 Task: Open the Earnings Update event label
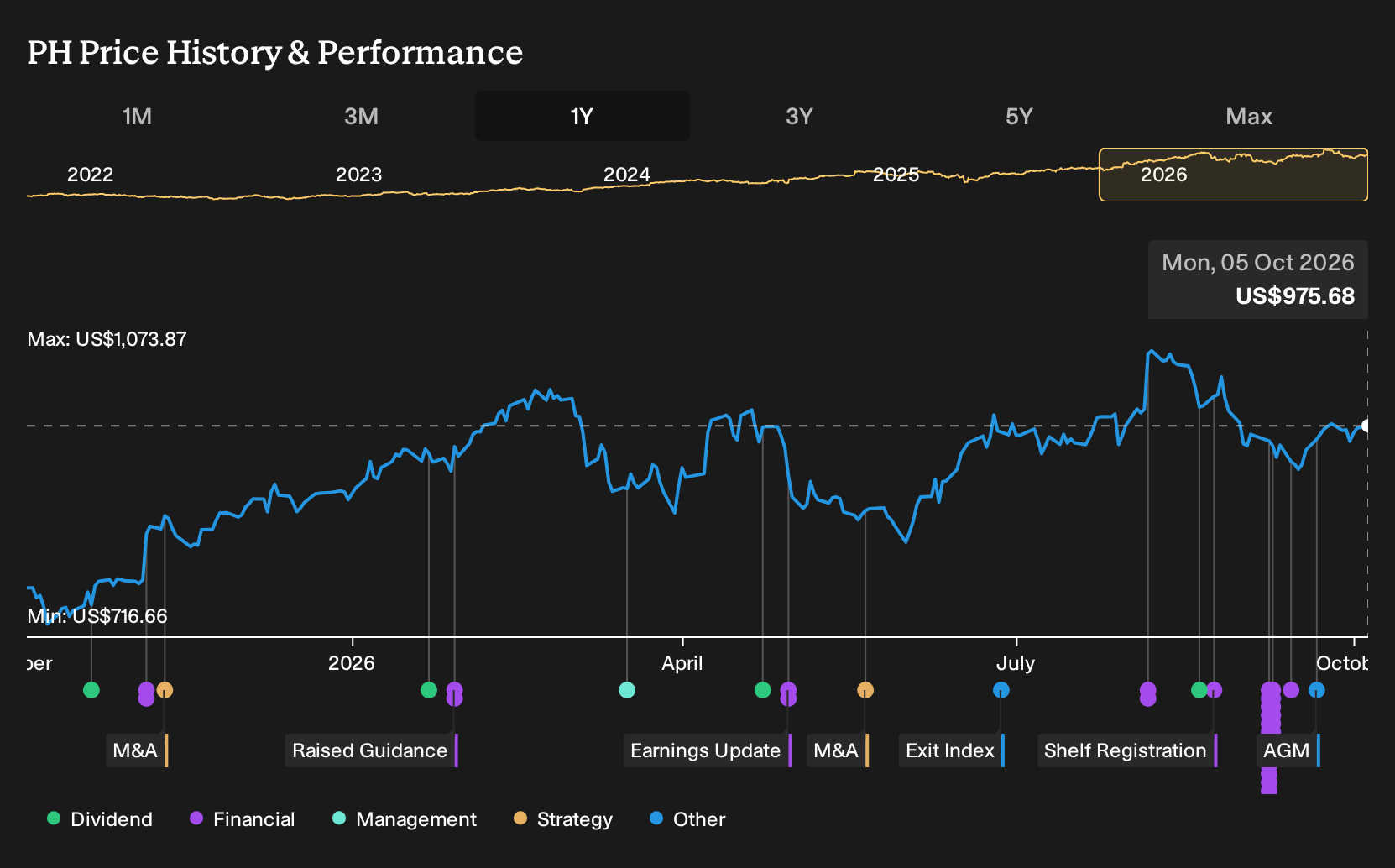708,750
